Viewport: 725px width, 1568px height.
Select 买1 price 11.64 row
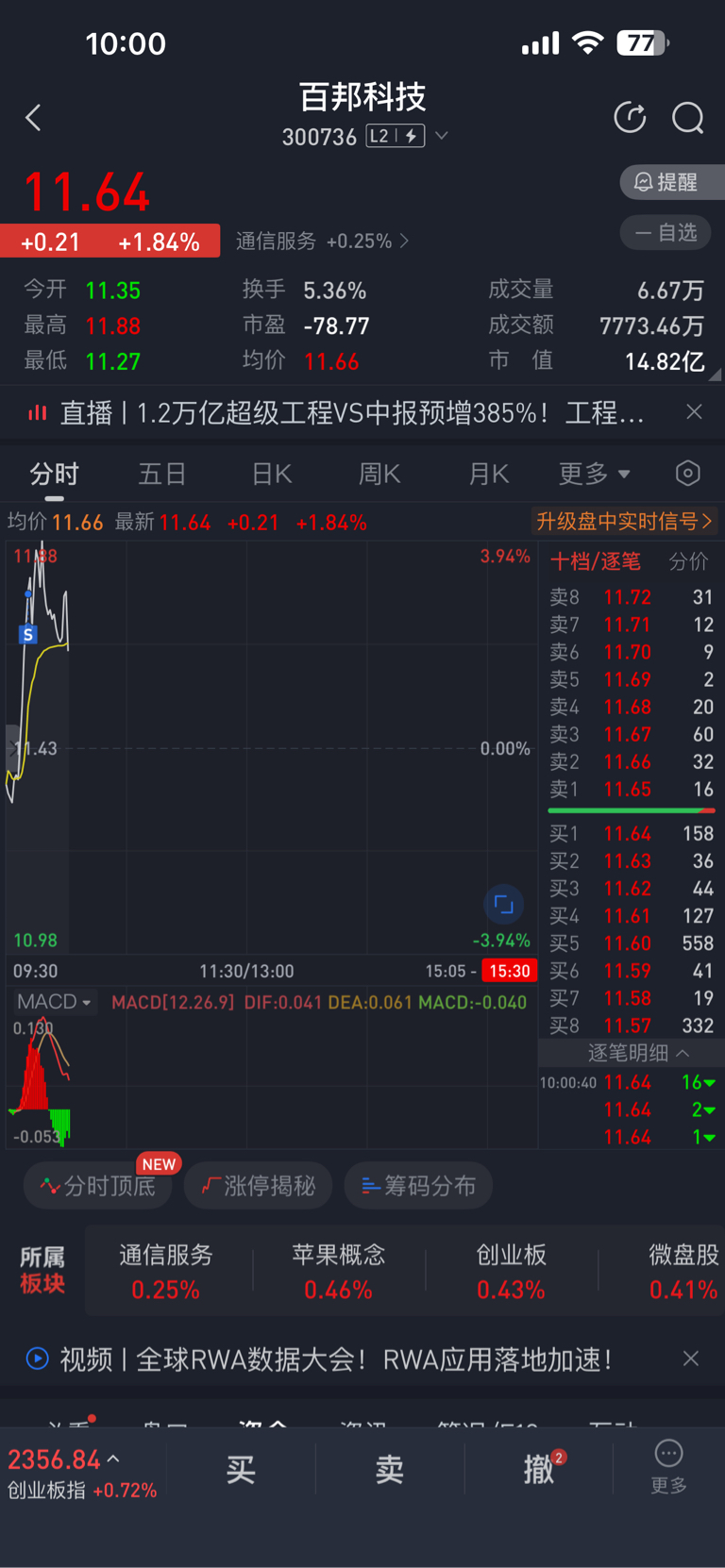coord(632,834)
